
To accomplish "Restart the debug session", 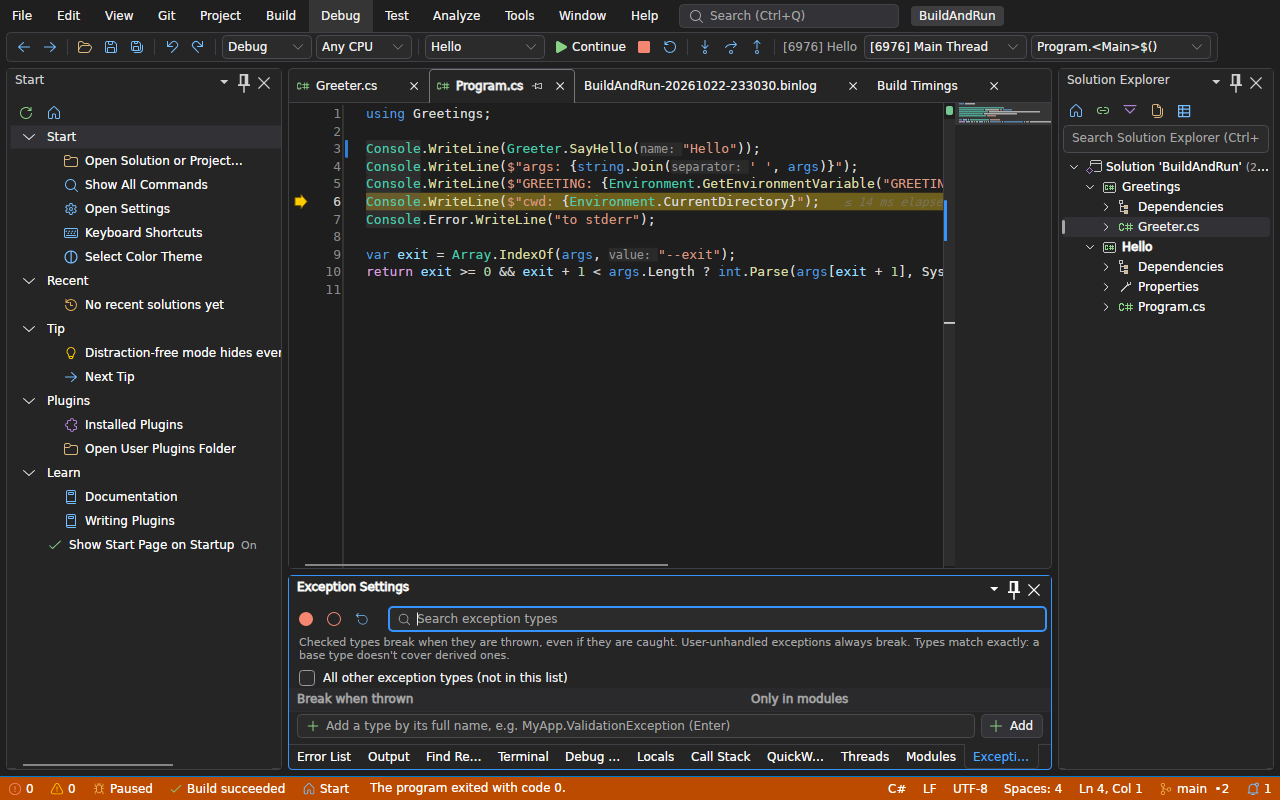I will point(670,47).
